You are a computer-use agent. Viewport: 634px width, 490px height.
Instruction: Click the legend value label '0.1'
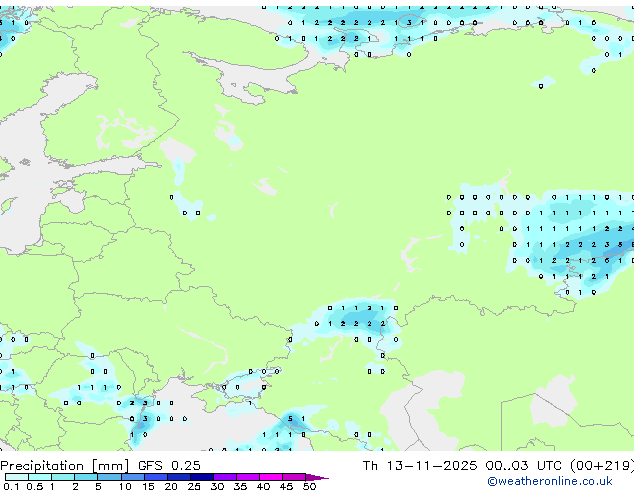11,486
